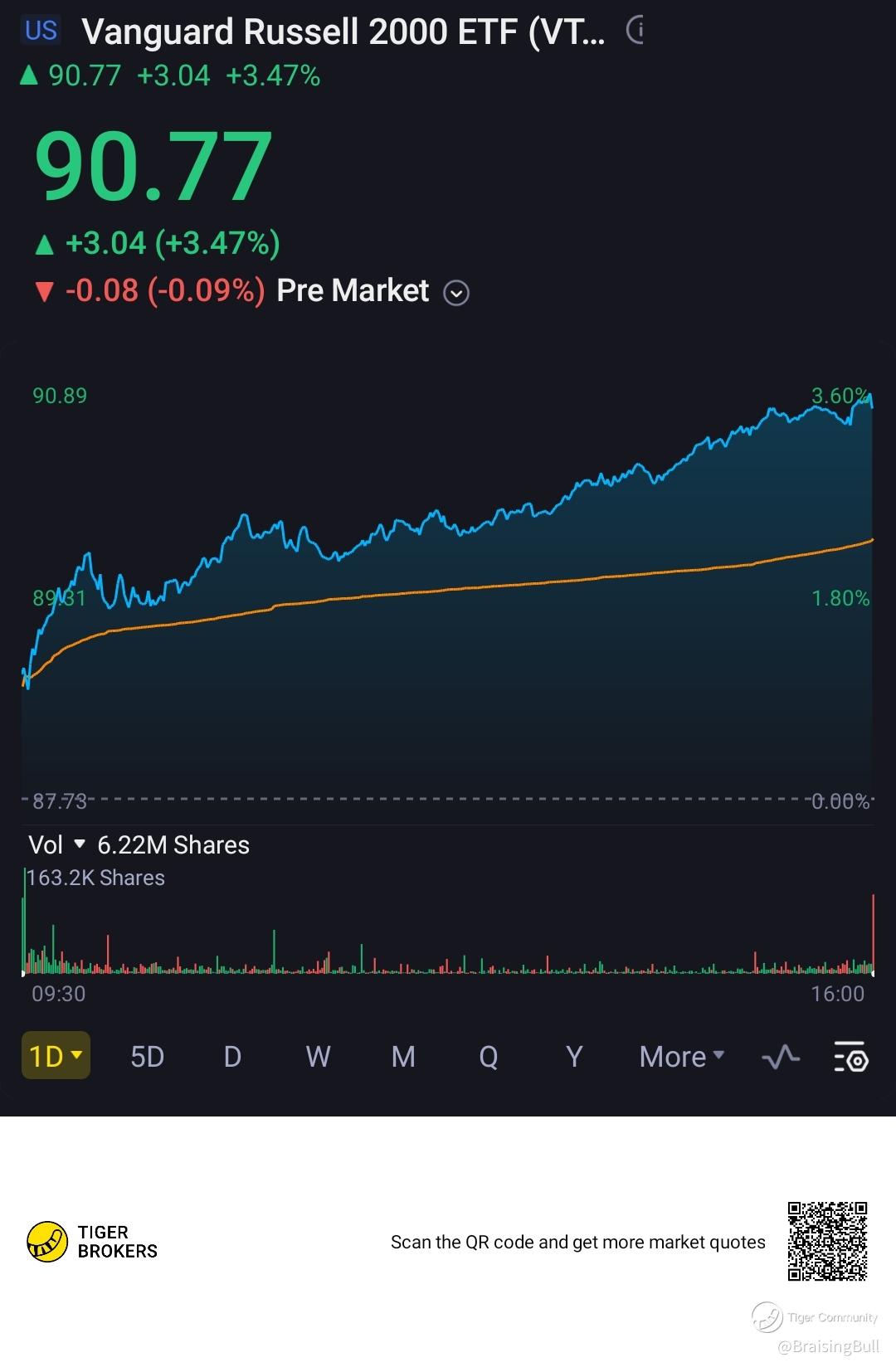Tap the US market badge
896x1367 pixels.
coord(41,31)
